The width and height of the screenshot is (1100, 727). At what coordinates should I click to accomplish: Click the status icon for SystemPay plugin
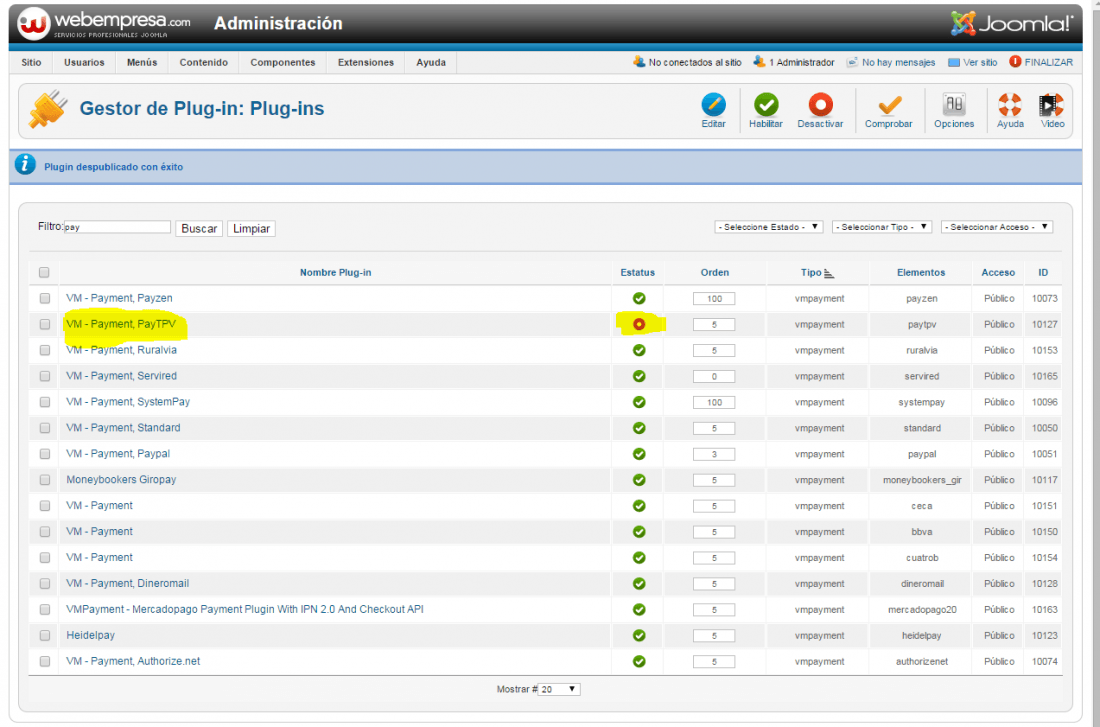[x=639, y=402]
